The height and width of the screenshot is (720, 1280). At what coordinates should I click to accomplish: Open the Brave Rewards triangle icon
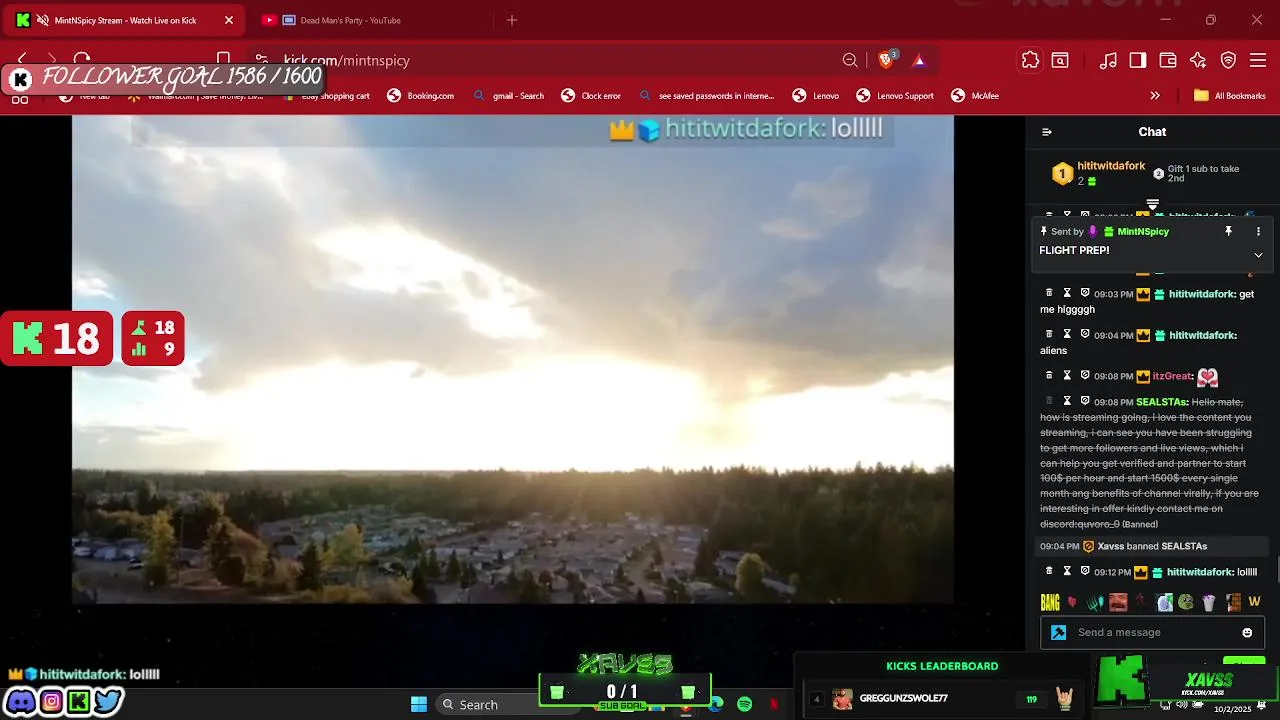[x=919, y=60]
